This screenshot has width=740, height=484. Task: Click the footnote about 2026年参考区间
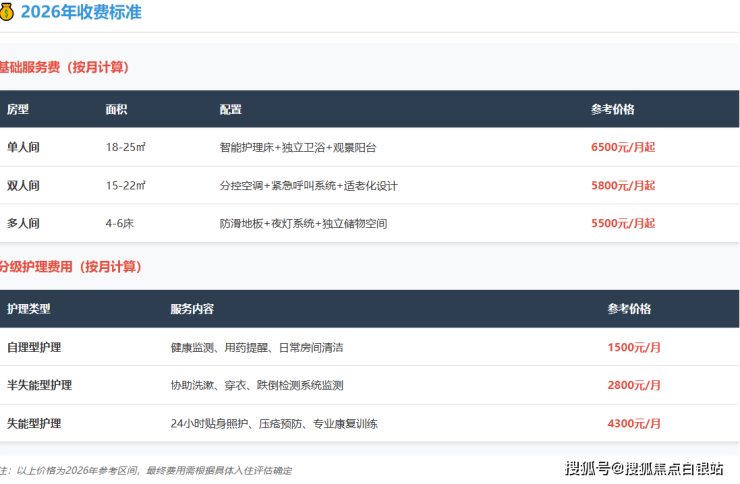pyautogui.click(x=146, y=470)
